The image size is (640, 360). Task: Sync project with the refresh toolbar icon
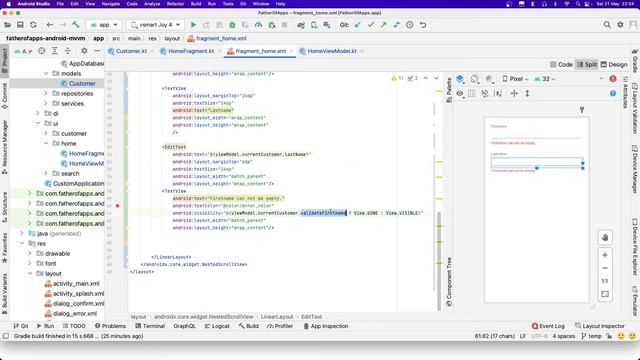pyautogui.click(x=33, y=25)
